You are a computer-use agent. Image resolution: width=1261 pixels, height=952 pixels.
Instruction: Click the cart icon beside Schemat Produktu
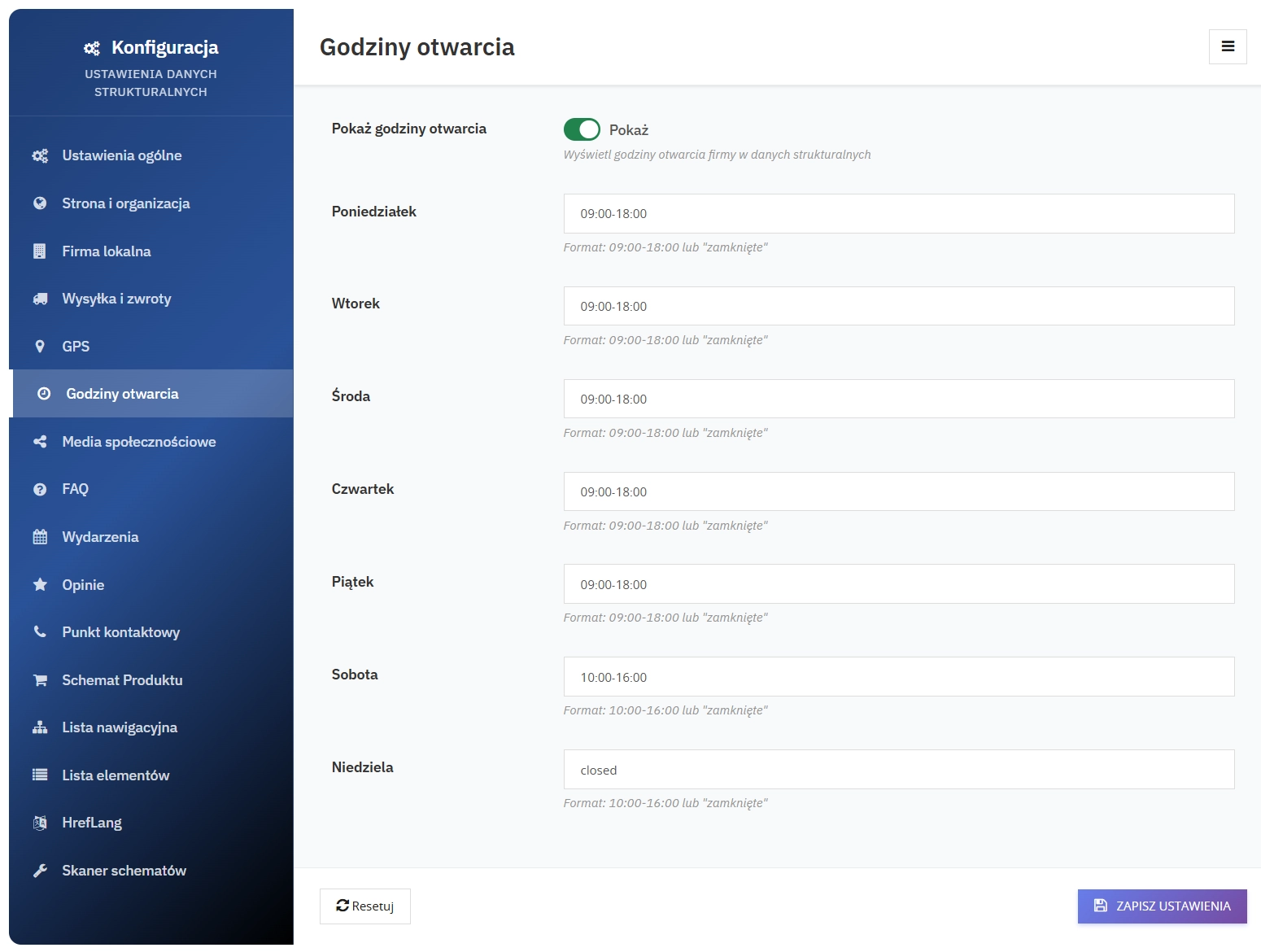coord(39,679)
